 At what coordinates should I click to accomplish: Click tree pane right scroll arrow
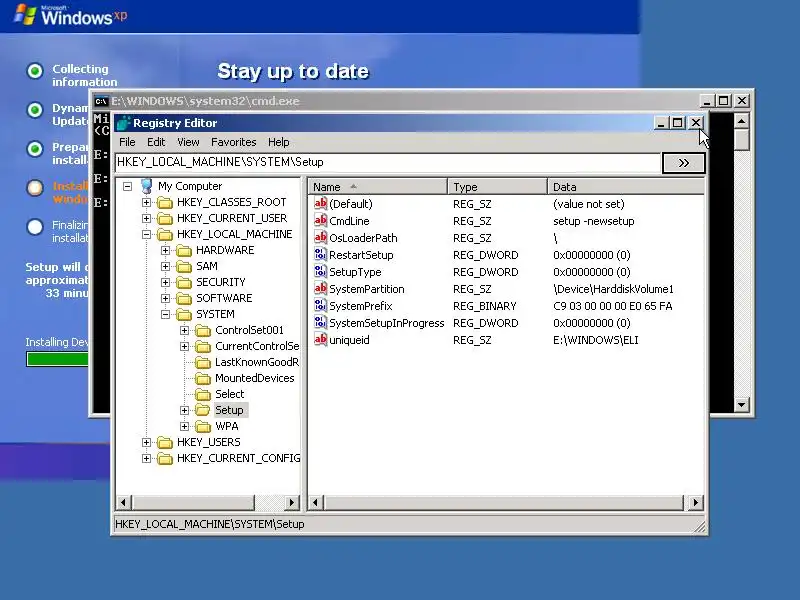[291, 503]
